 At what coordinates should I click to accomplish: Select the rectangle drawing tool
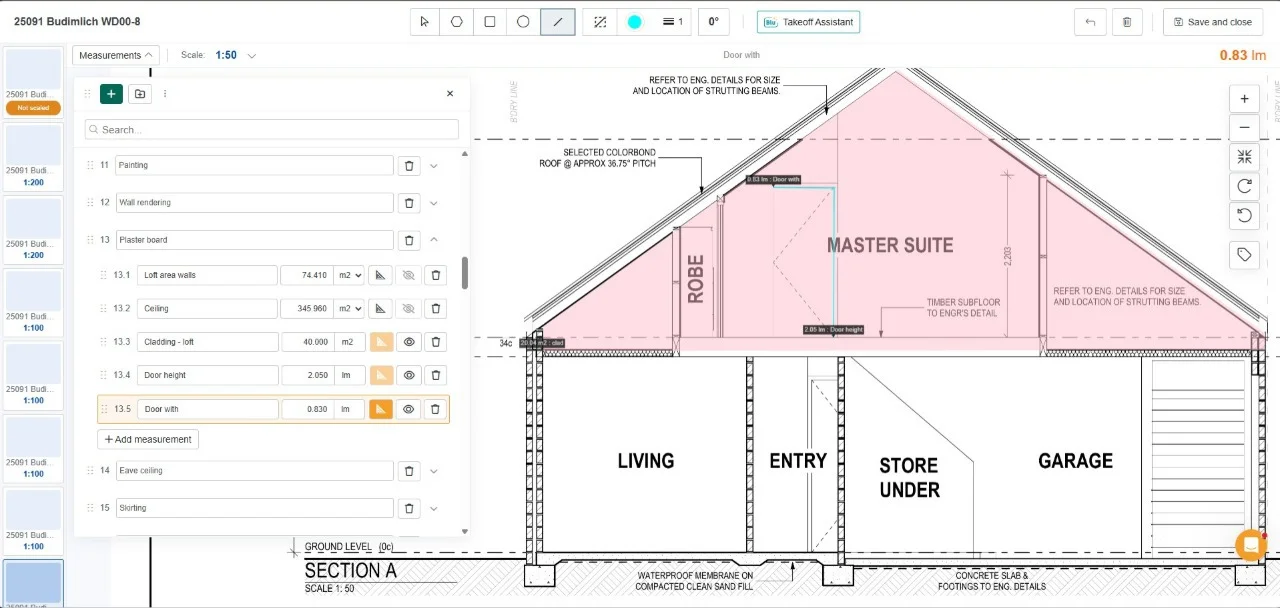[x=490, y=22]
